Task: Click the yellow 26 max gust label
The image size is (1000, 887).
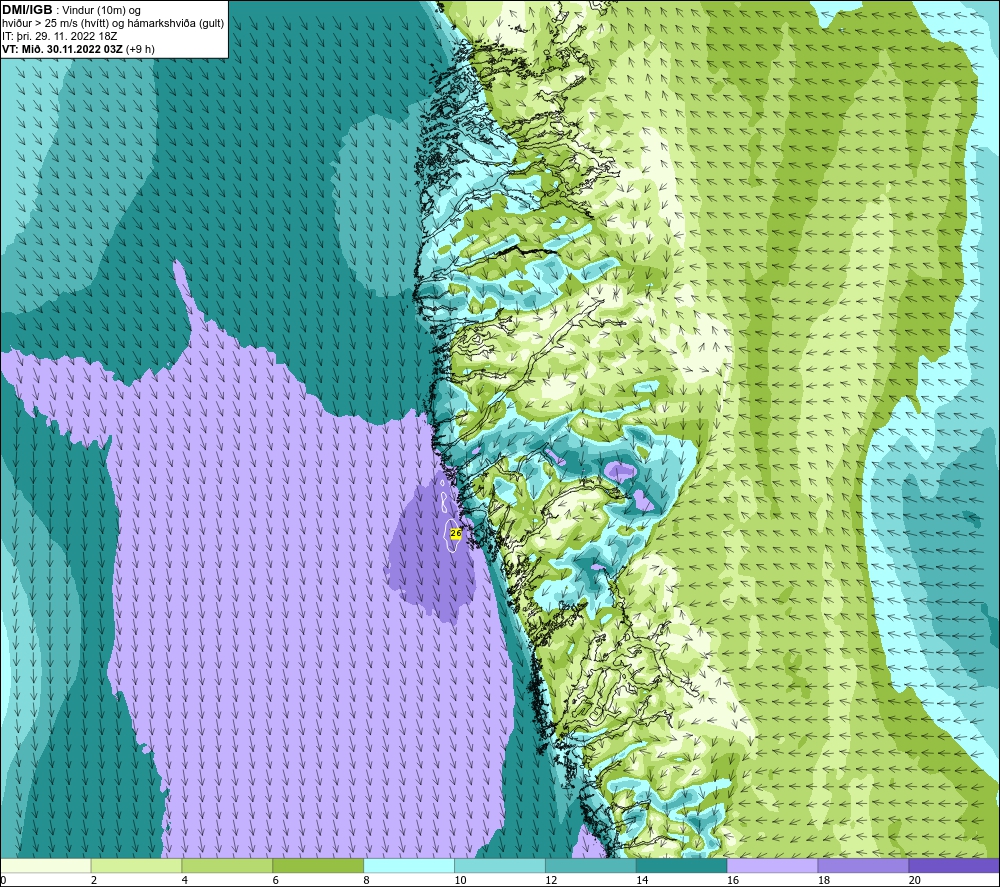Action: tap(456, 533)
